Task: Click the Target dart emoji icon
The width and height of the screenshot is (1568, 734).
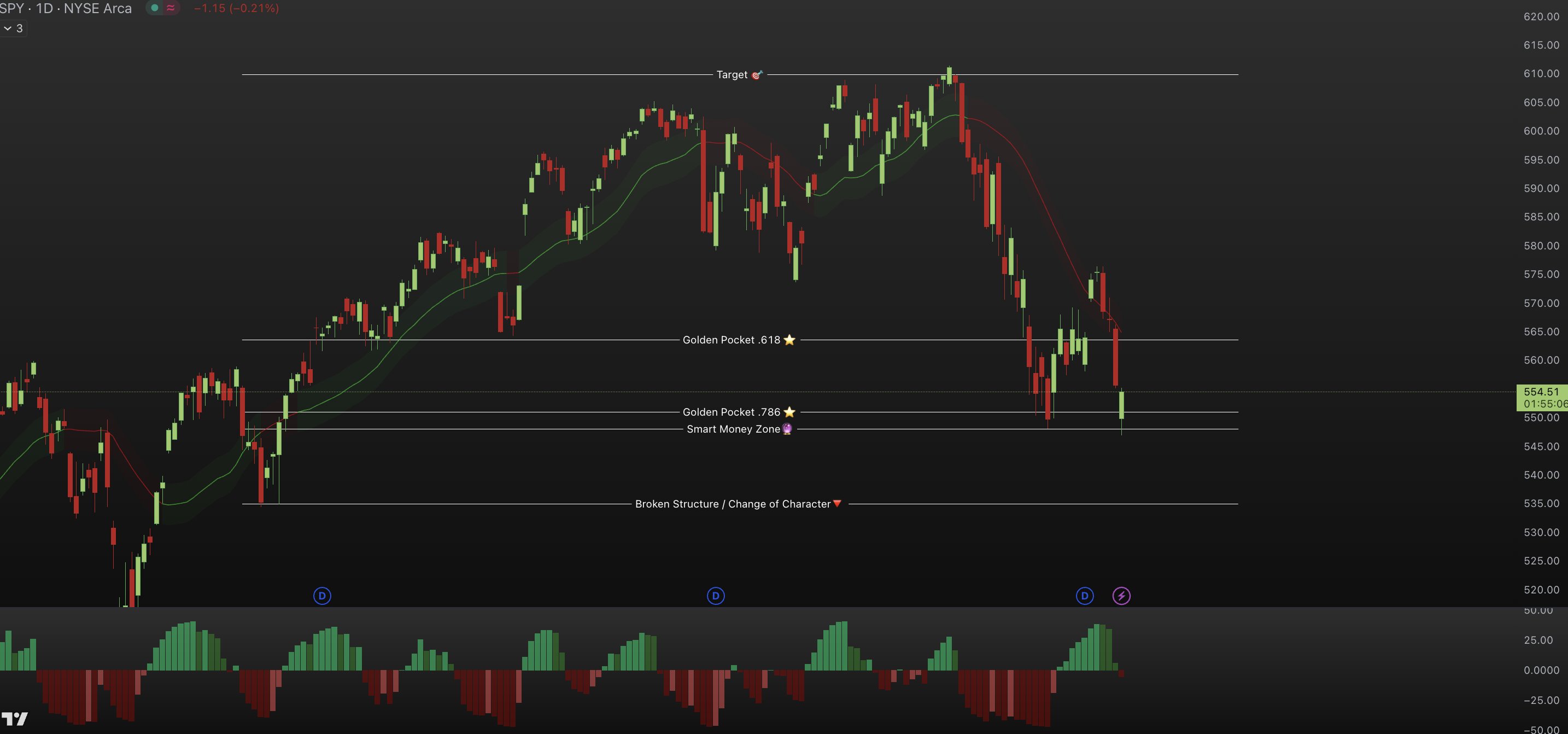Action: pos(757,75)
